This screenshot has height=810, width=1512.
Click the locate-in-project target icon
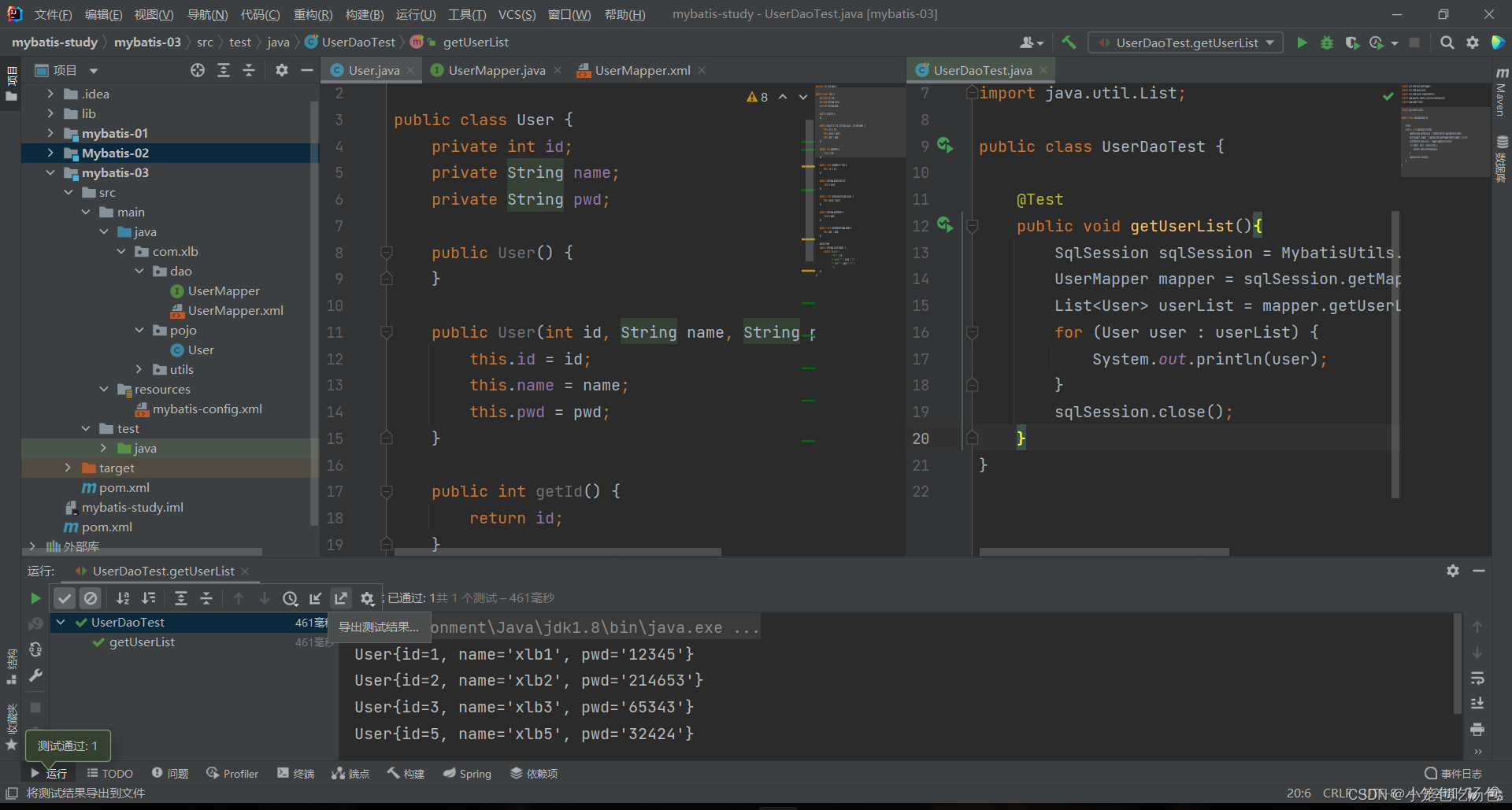tap(198, 70)
